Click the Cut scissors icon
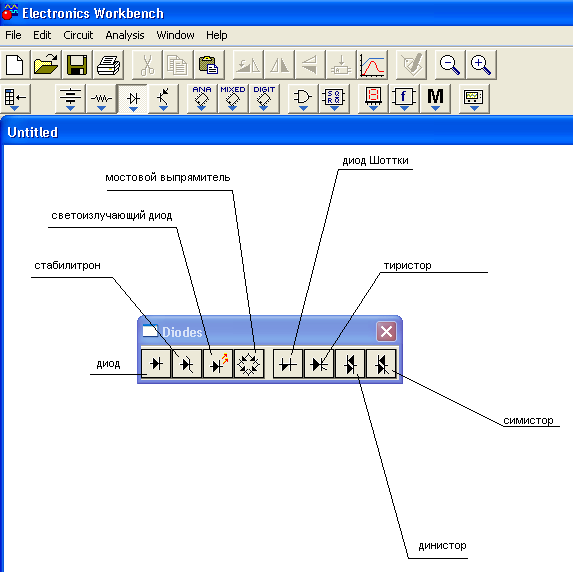The height and width of the screenshot is (572, 573). coord(147,65)
